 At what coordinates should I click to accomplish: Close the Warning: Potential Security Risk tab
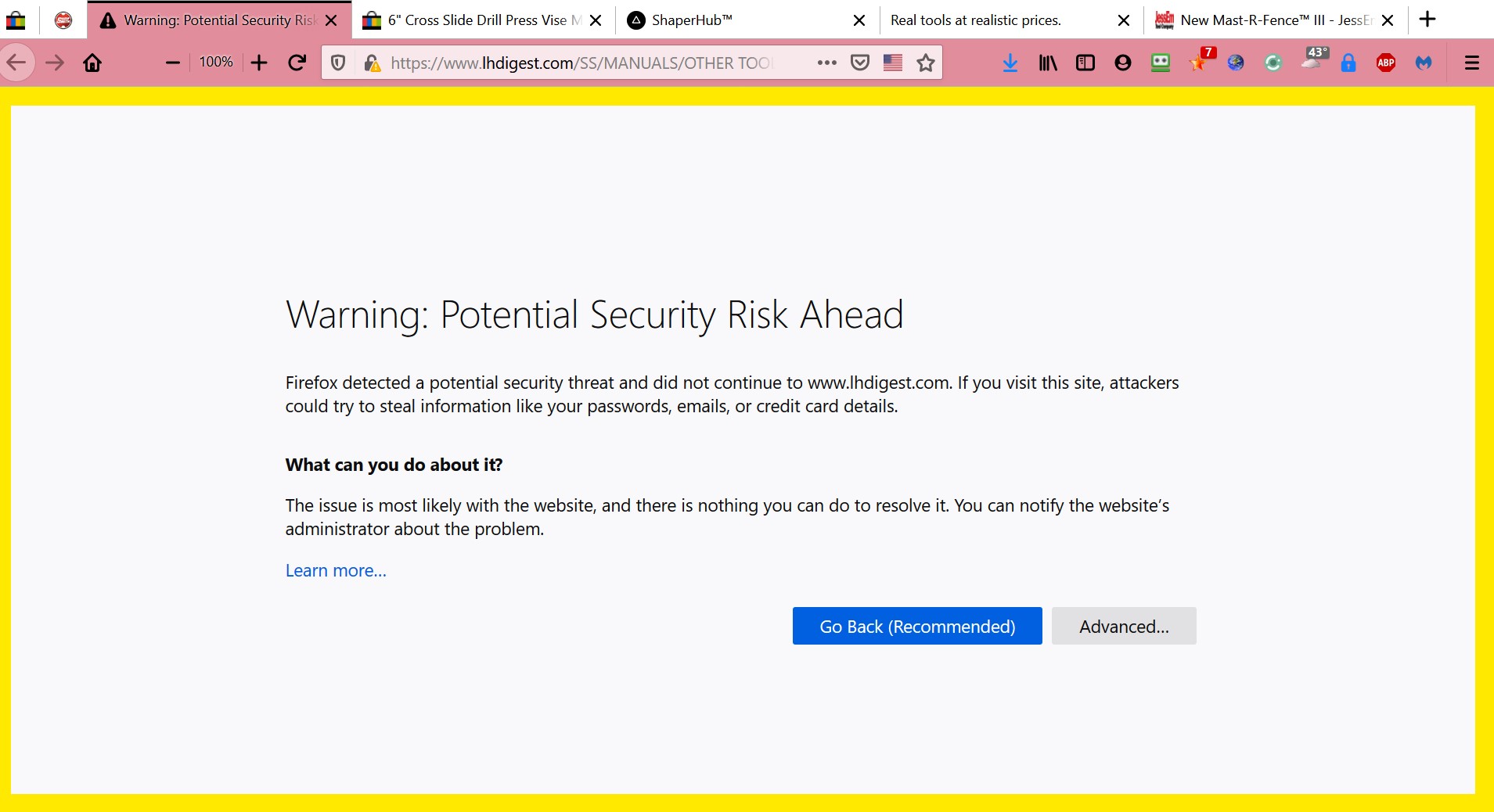point(332,20)
